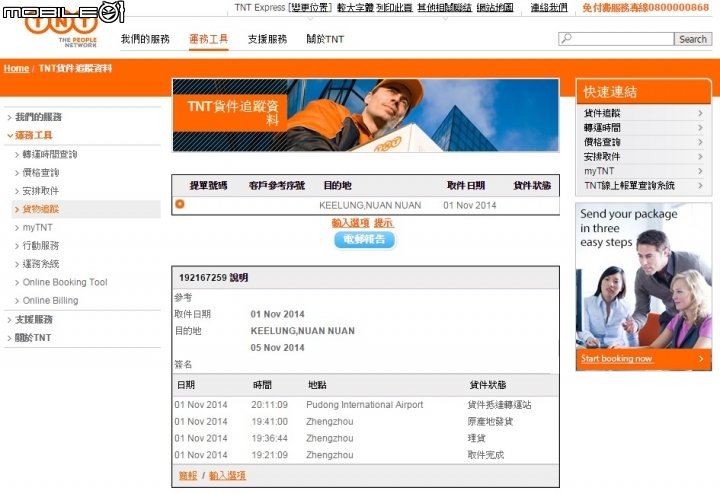Viewport: 720px width, 494px height.
Task: Open 行動服務 sidebar item
Action: tap(40, 246)
